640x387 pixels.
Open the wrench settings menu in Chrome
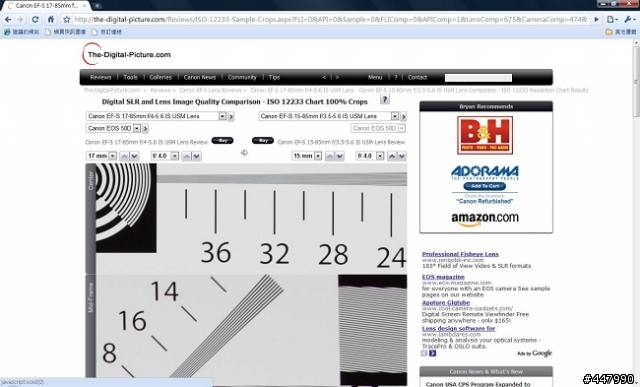tap(629, 19)
